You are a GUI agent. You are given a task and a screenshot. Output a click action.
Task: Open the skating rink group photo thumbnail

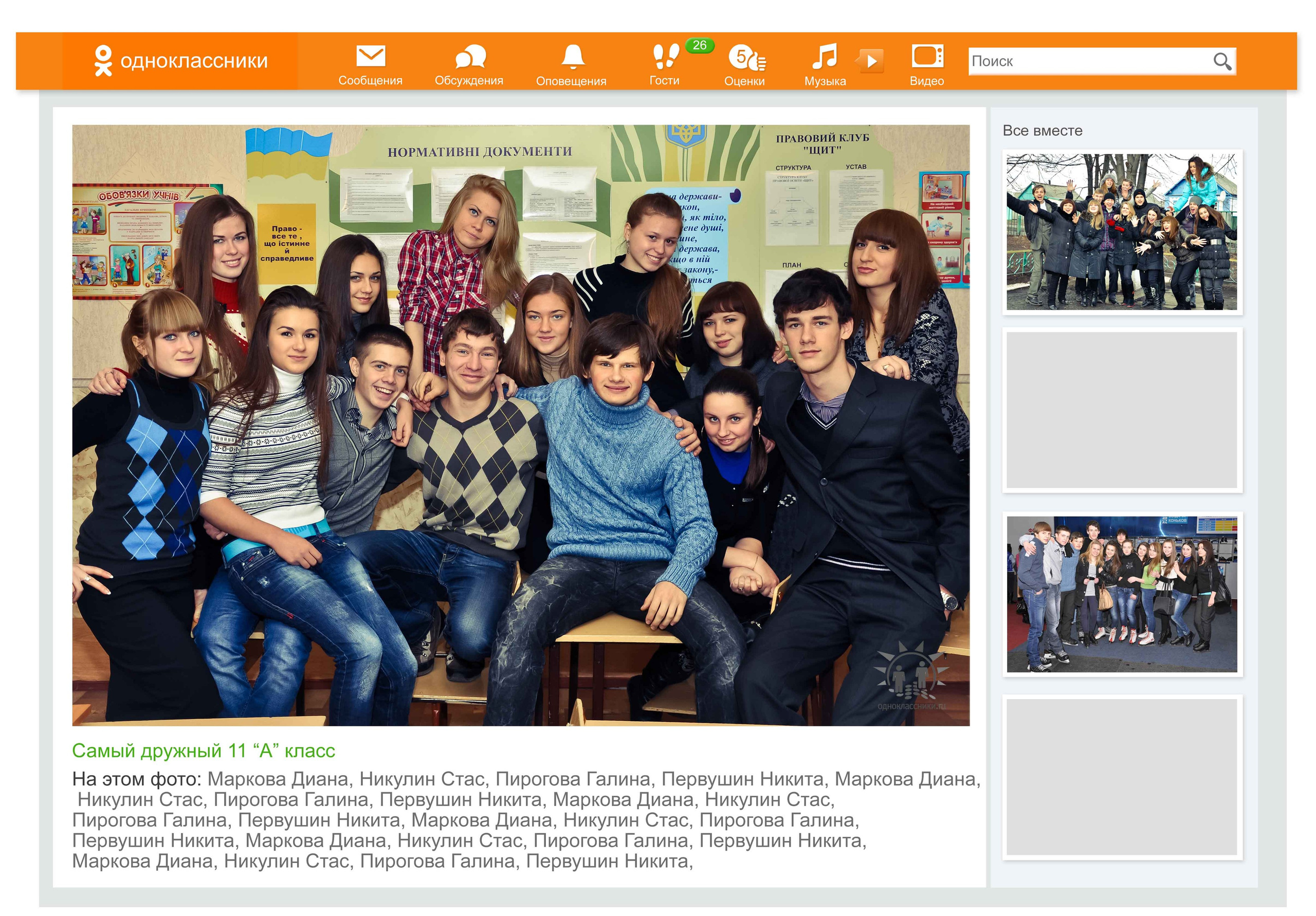[1121, 594]
